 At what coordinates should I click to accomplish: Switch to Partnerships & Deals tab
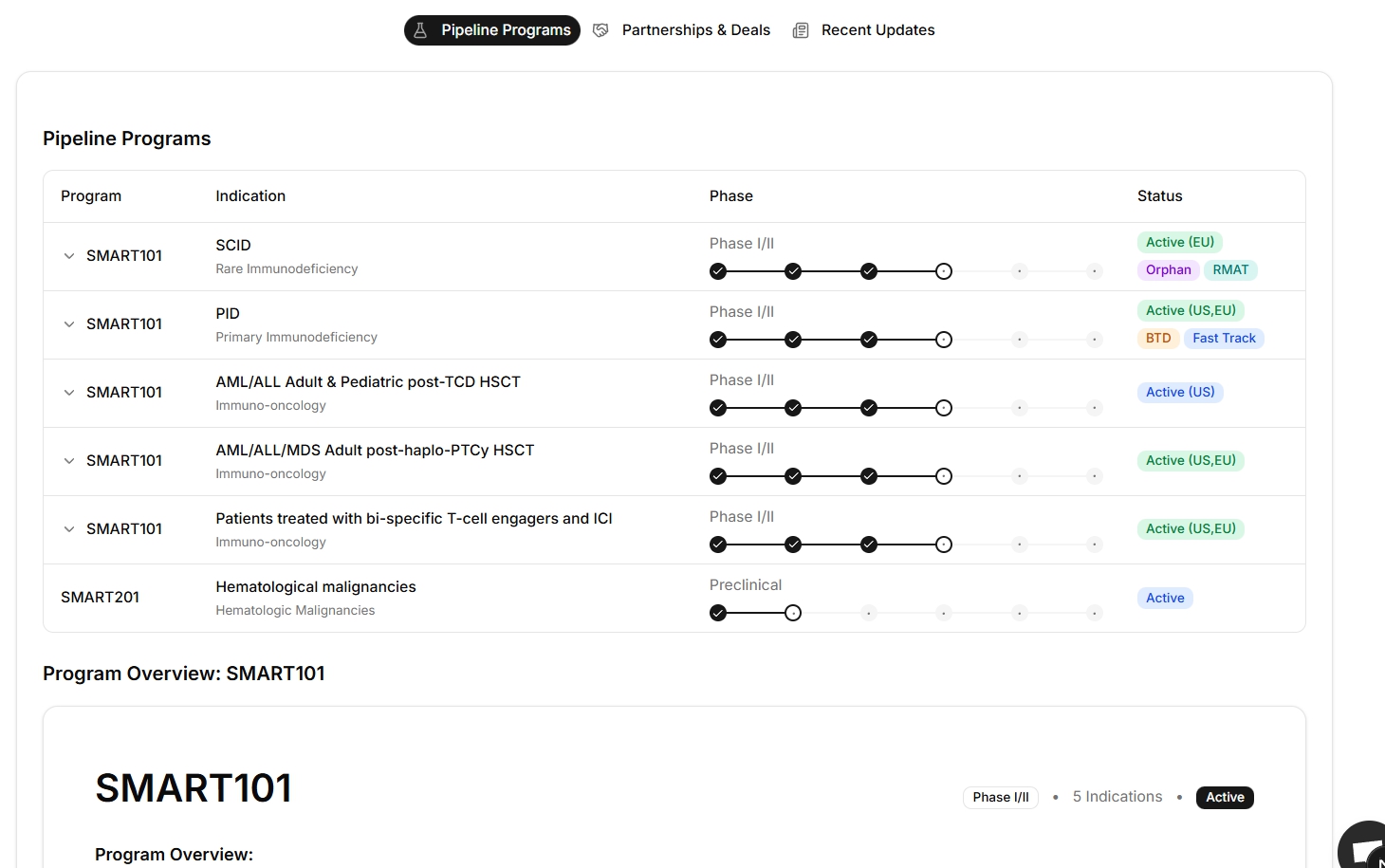695,30
